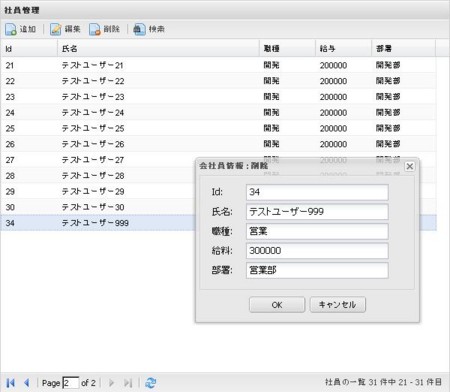The height and width of the screenshot is (392, 450).
Task: Sort by the 部署 column header
Action: click(403, 49)
